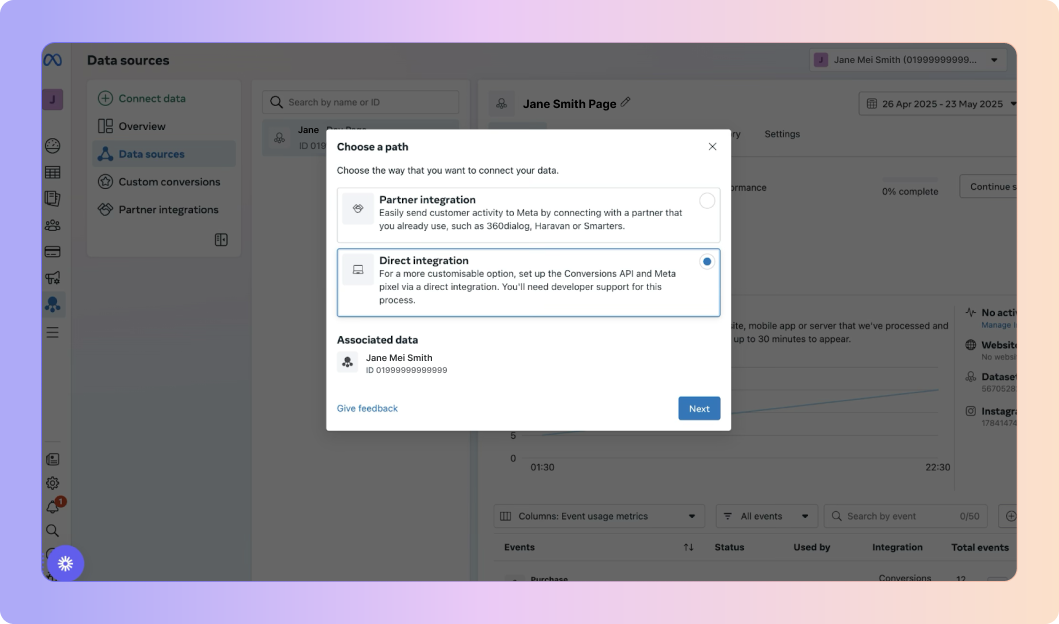Select the Partner integration radio button
Screen dimensions: 1059x624
[706, 201]
